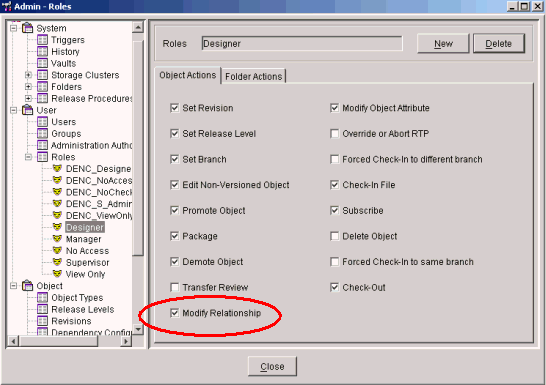Image resolution: width=546 pixels, height=385 pixels.
Task: Click the DENC_ViewOnly role icon
Action: pos(57,215)
